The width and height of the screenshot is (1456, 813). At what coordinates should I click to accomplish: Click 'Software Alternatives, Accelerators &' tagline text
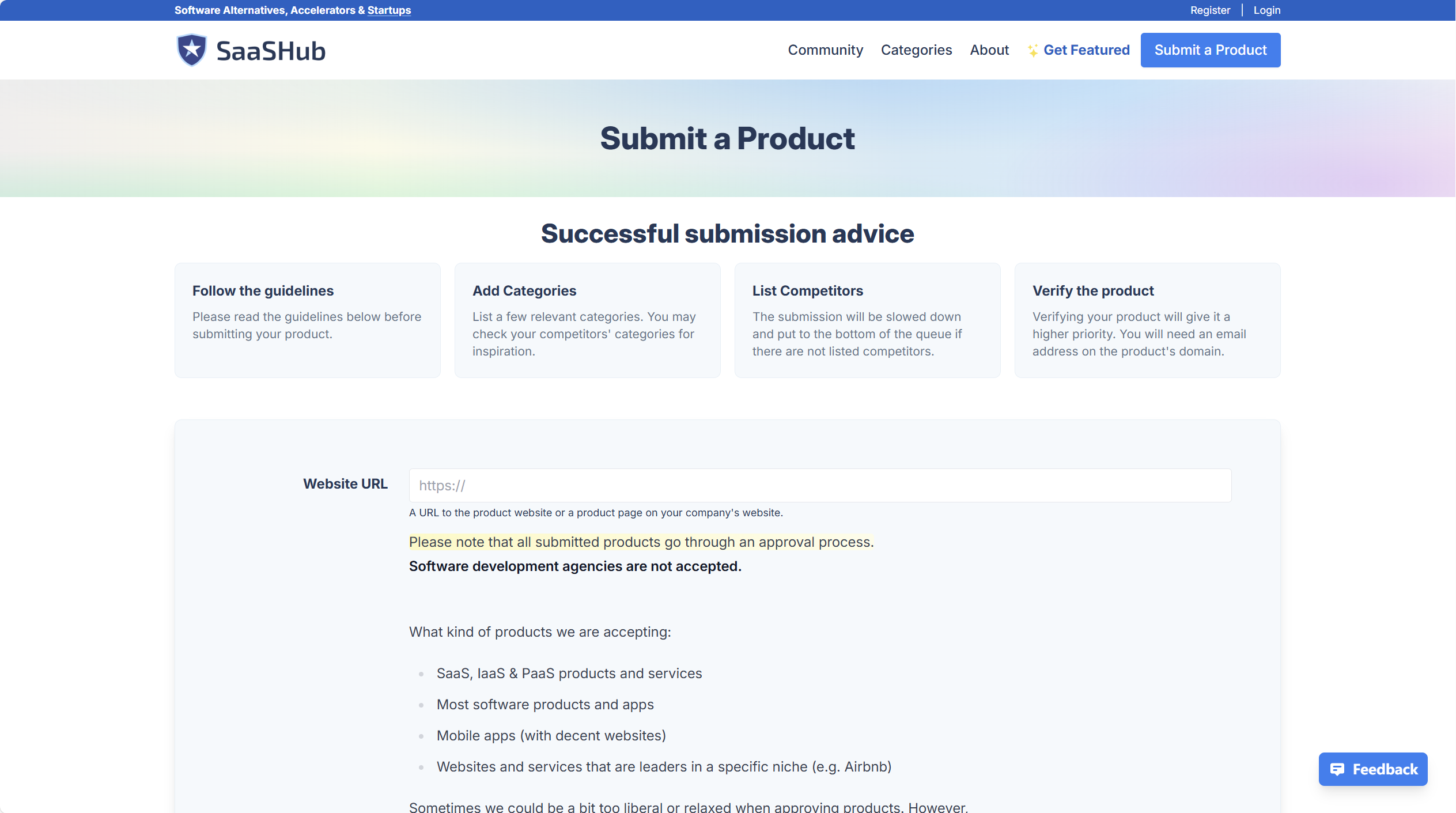coord(270,10)
